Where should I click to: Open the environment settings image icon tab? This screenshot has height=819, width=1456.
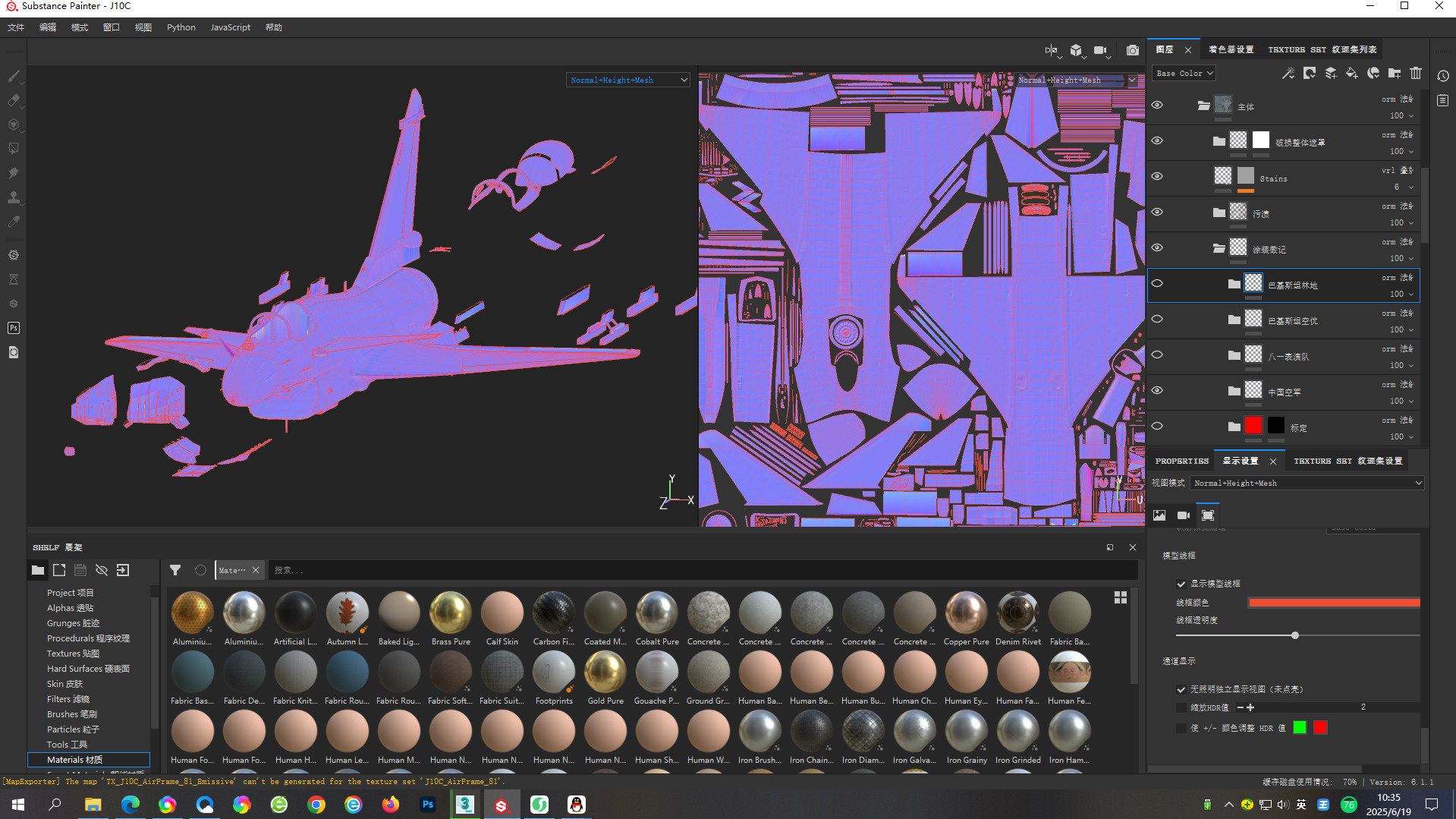click(1159, 515)
